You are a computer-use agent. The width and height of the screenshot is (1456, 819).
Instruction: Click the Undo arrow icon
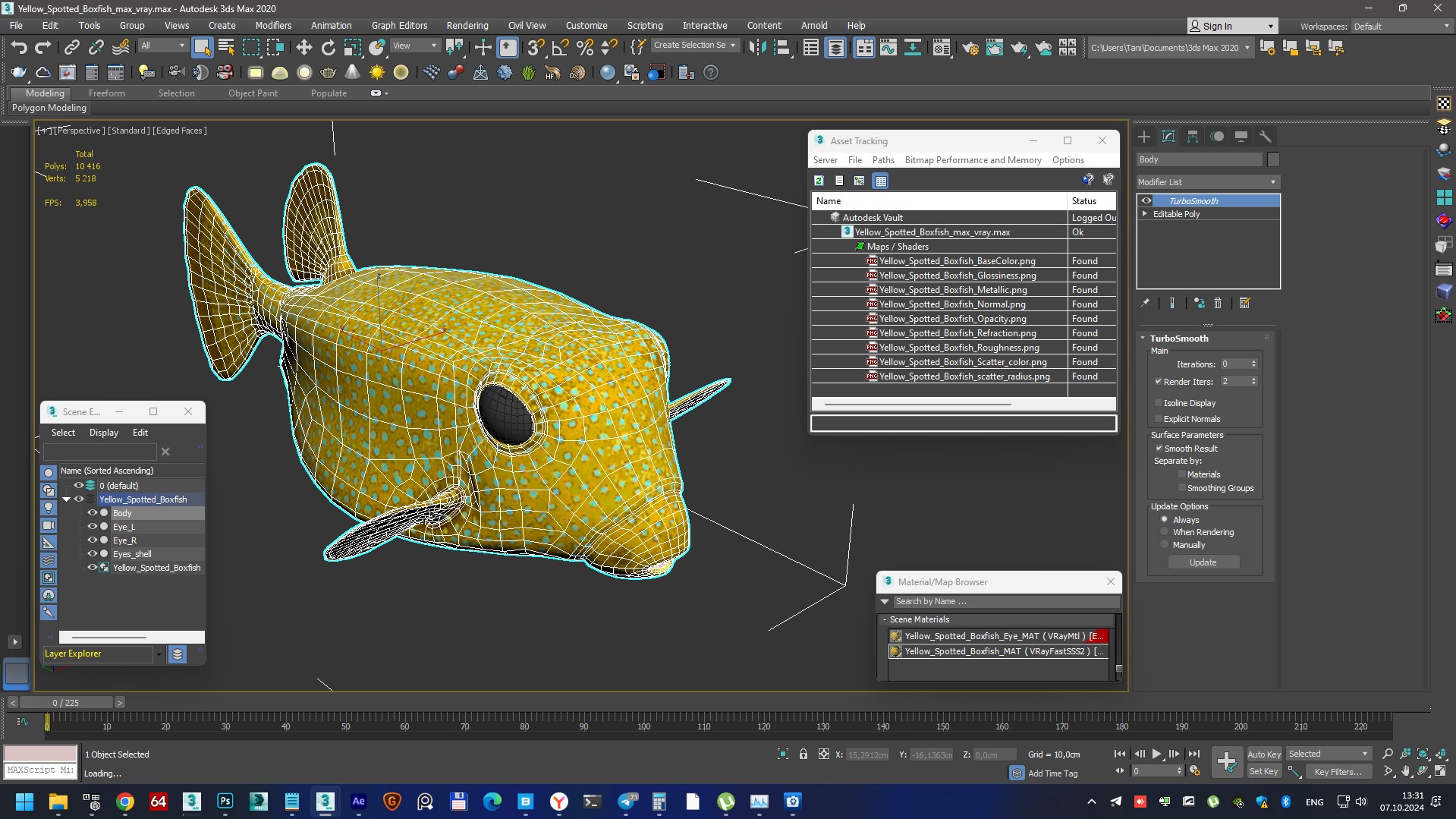pyautogui.click(x=19, y=48)
